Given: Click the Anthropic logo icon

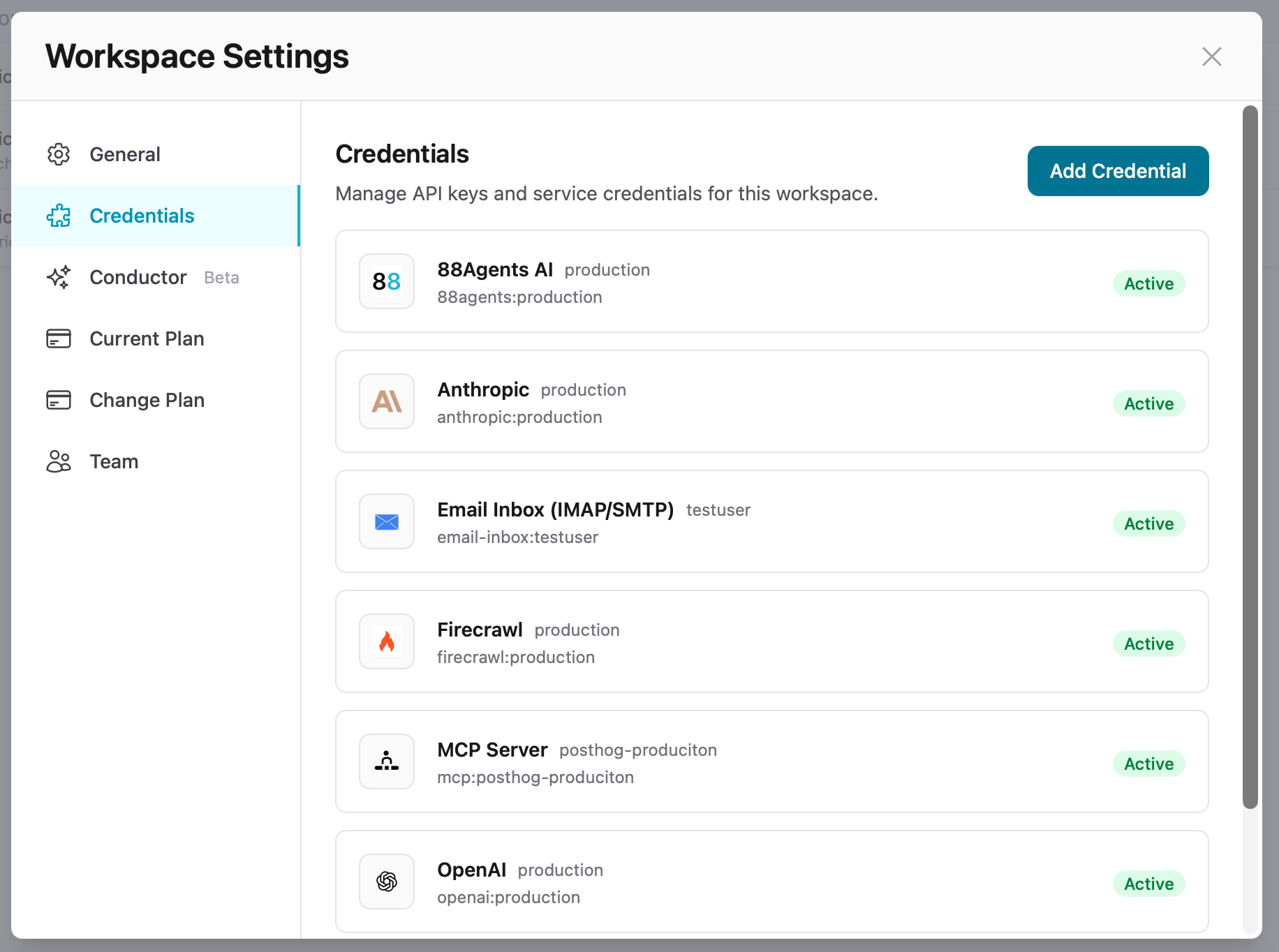Looking at the screenshot, I should [387, 401].
